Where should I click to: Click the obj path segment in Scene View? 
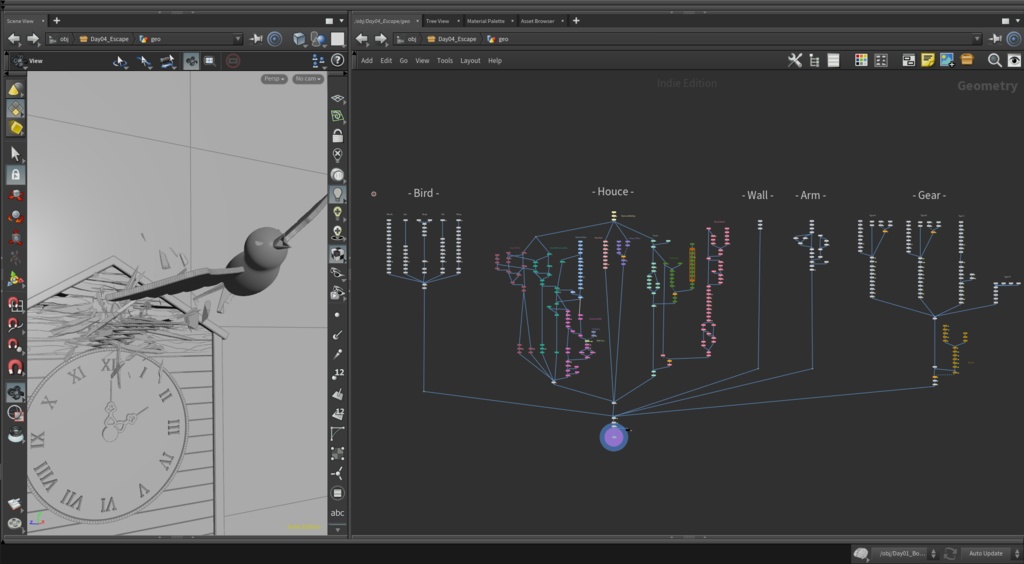coord(64,39)
